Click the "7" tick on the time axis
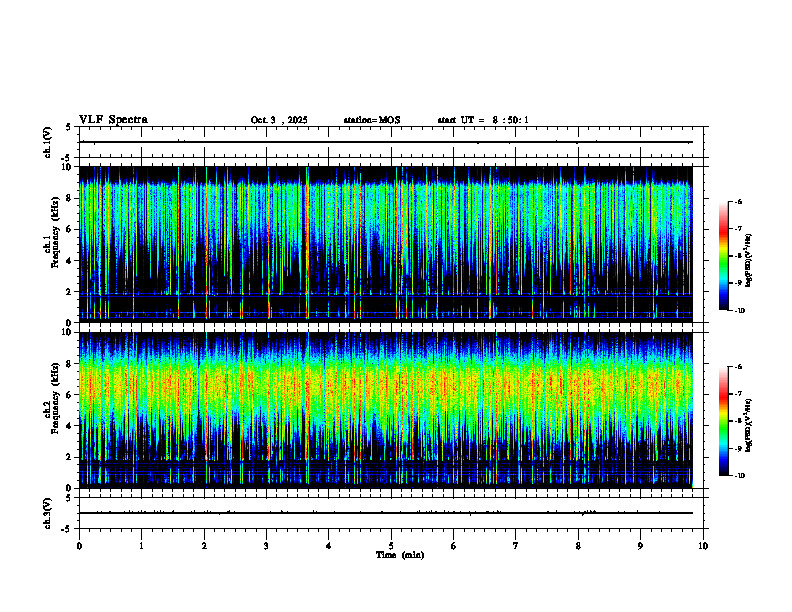This screenshot has width=792, height=612. (516, 546)
